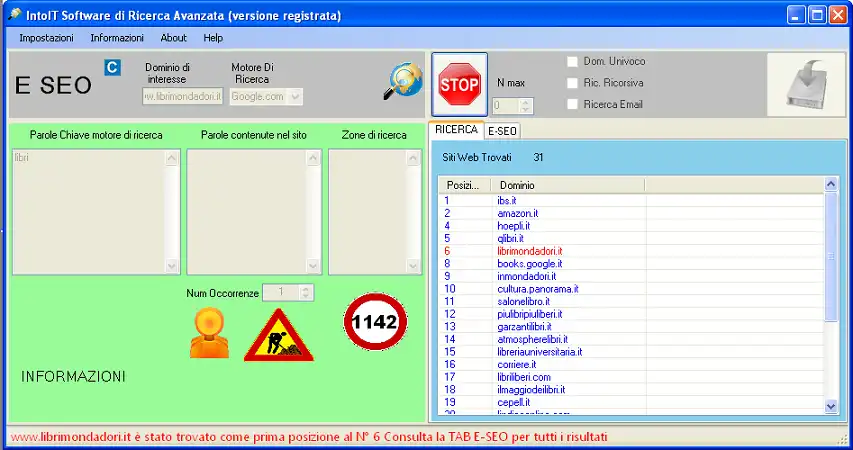Click the red status bar message

308,437
